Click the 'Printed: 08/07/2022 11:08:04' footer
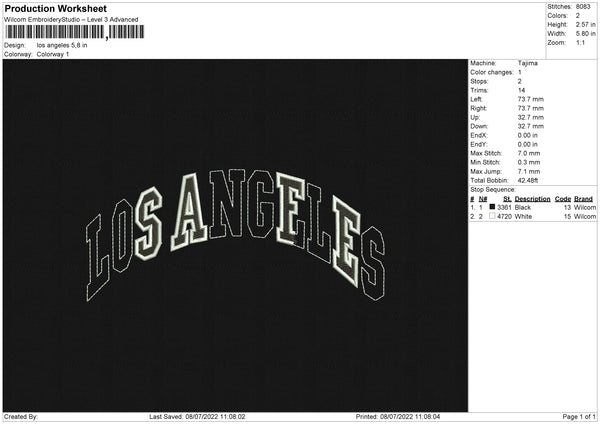600x424 pixels. [x=398, y=417]
